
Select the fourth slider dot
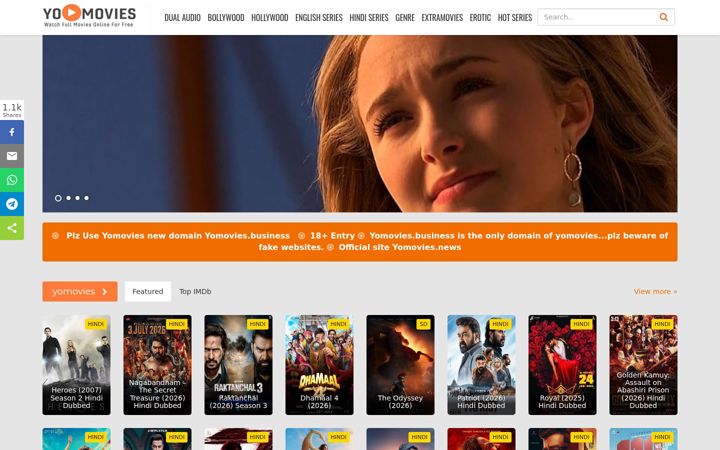86,198
